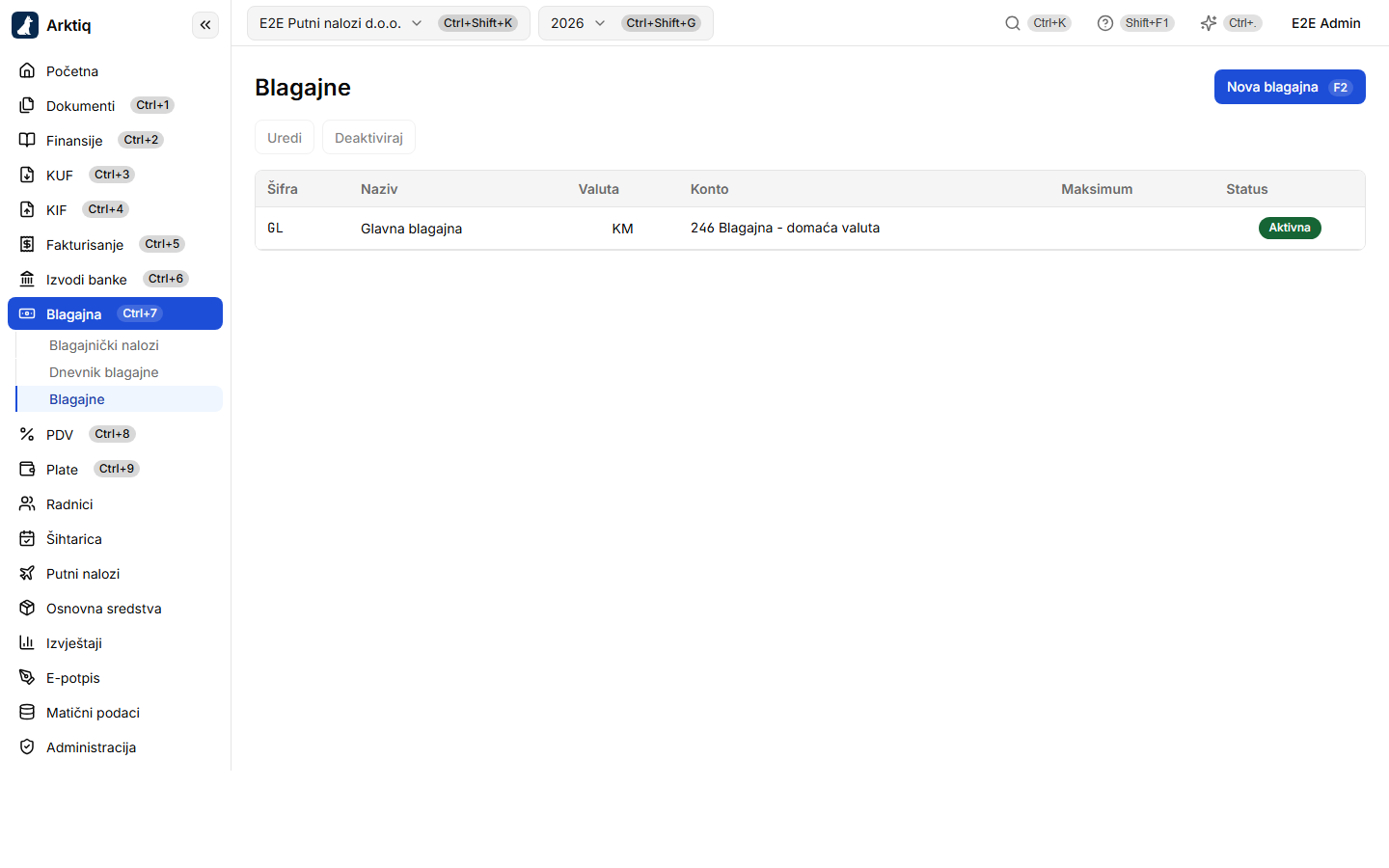This screenshot has height=868, width=1389.
Task: Click the Matični podaci database icon
Action: click(27, 712)
